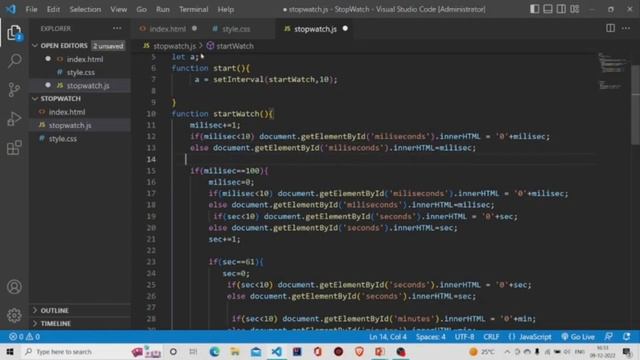Split the editor to the right
The height and width of the screenshot is (360, 640).
pyautogui.click(x=610, y=28)
